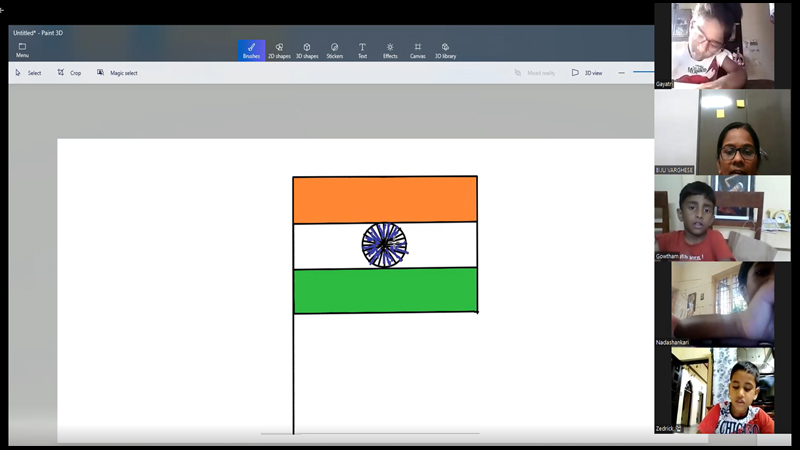Open the 2D shapes panel
Image resolution: width=800 pixels, height=450 pixels.
(279, 50)
